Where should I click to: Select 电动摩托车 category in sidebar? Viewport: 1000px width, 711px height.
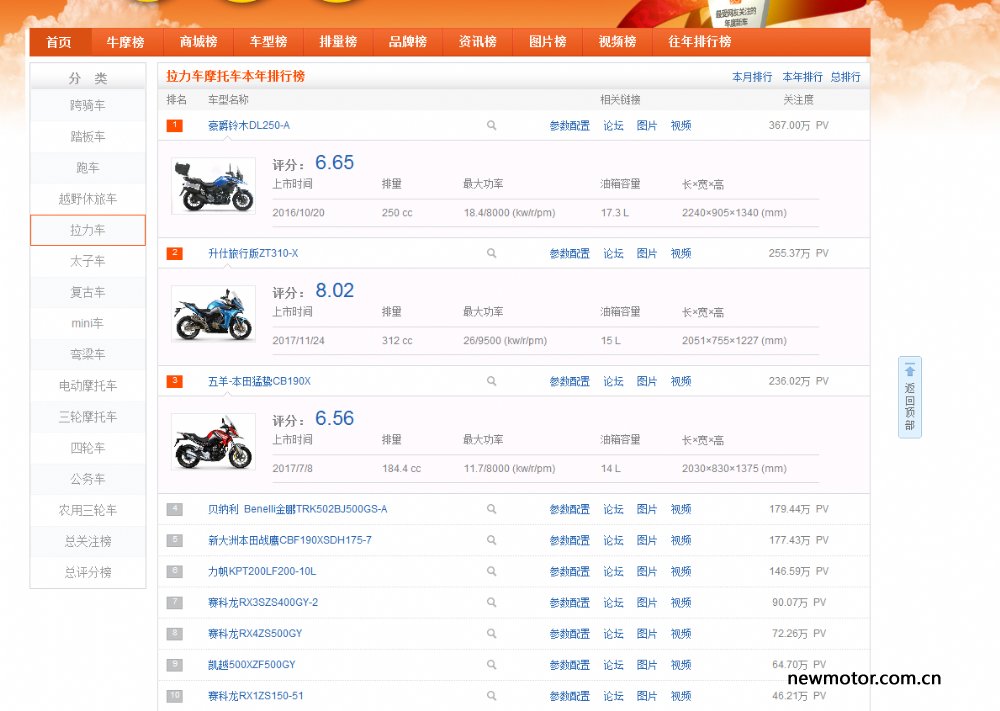coord(88,386)
